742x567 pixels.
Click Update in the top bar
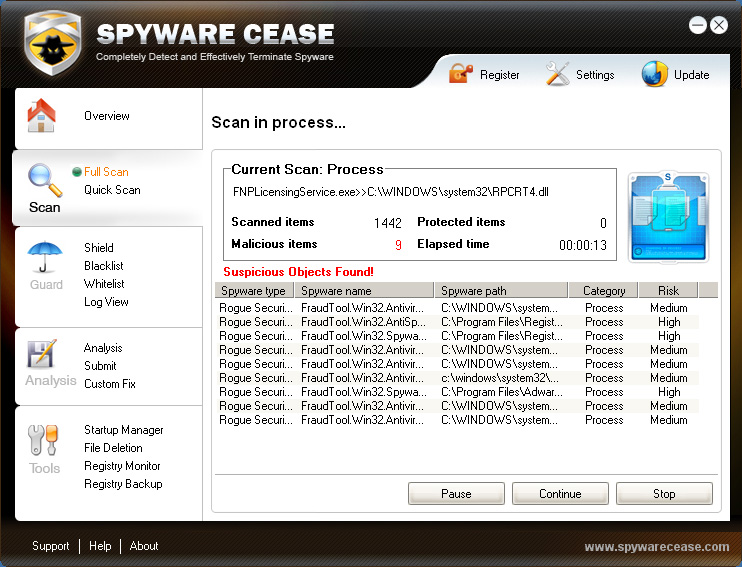pyautogui.click(x=691, y=75)
